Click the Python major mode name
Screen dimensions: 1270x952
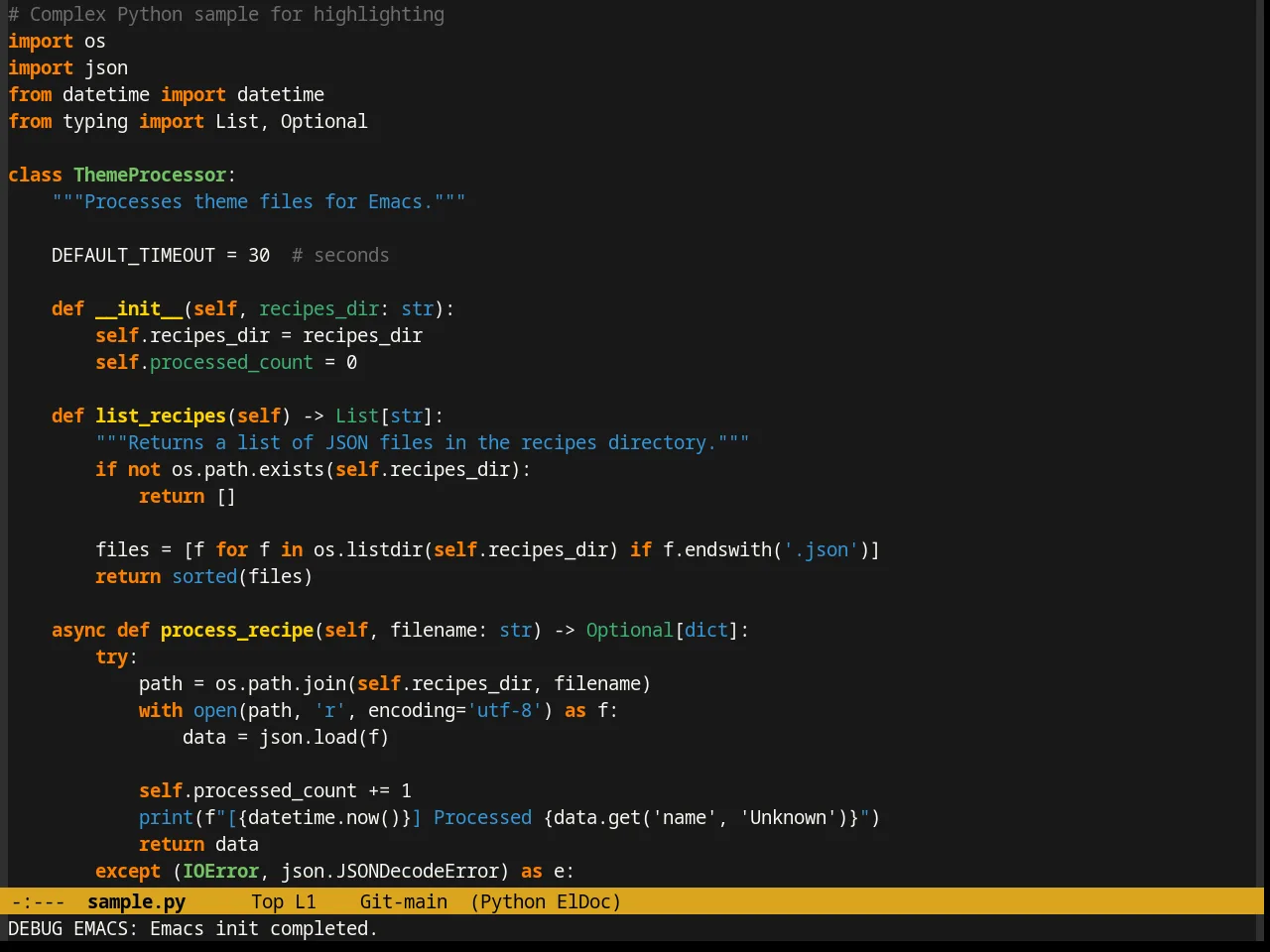(x=512, y=901)
